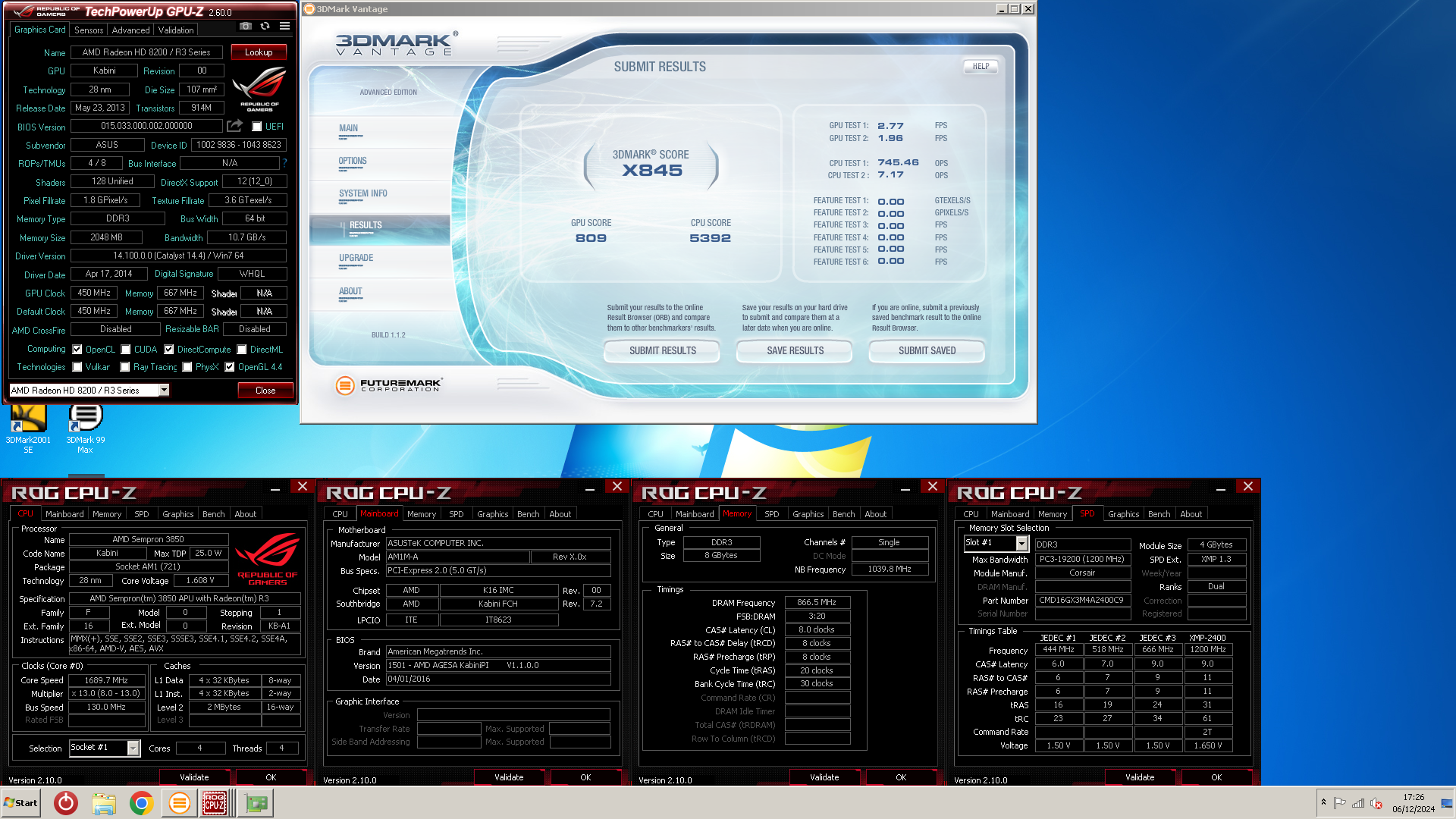Screen dimensions: 1456x819
Task: Click the Show desktop button in taskbar
Action: tap(1448, 802)
